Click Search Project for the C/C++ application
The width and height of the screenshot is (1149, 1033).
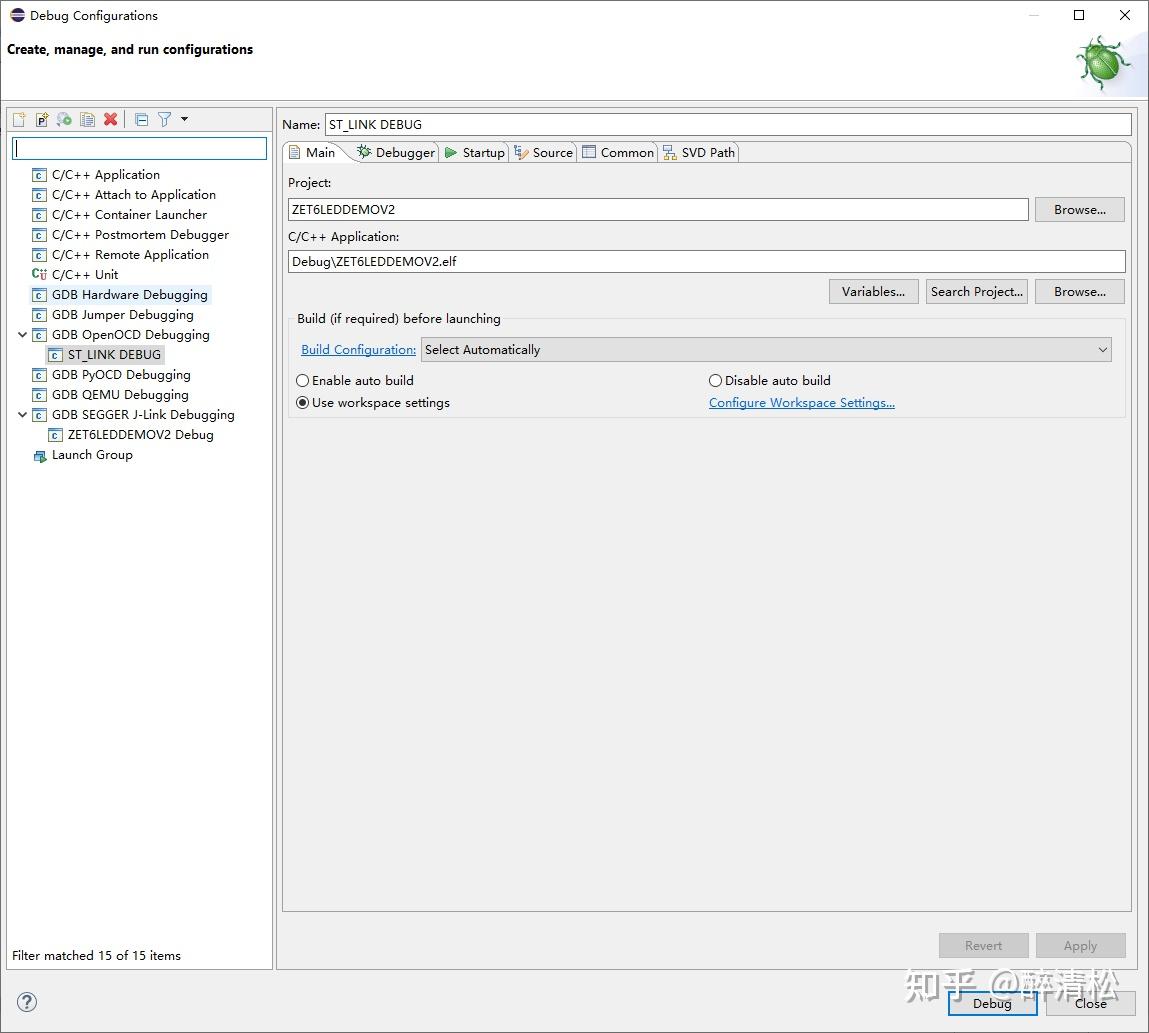point(976,291)
